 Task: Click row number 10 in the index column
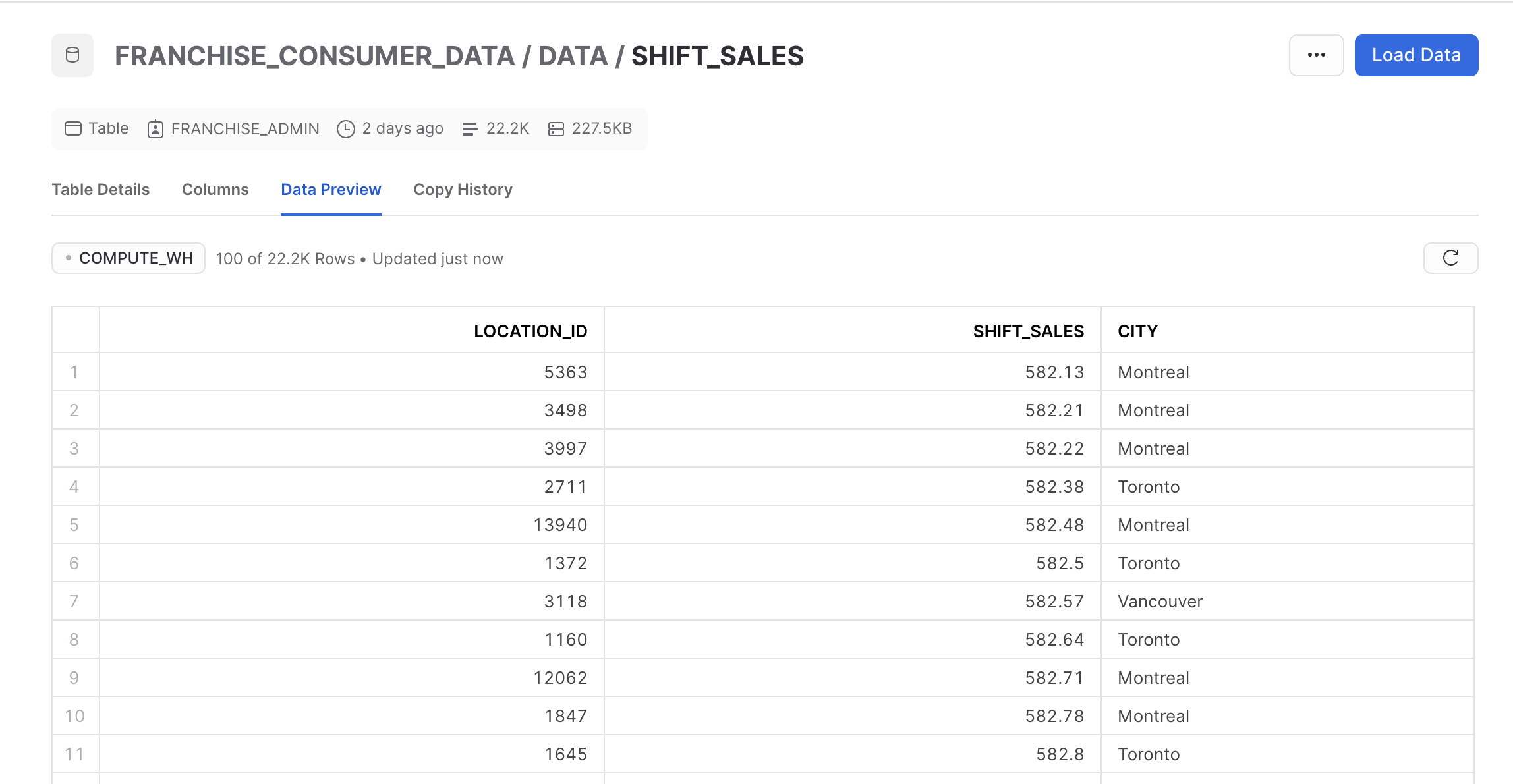pos(74,716)
